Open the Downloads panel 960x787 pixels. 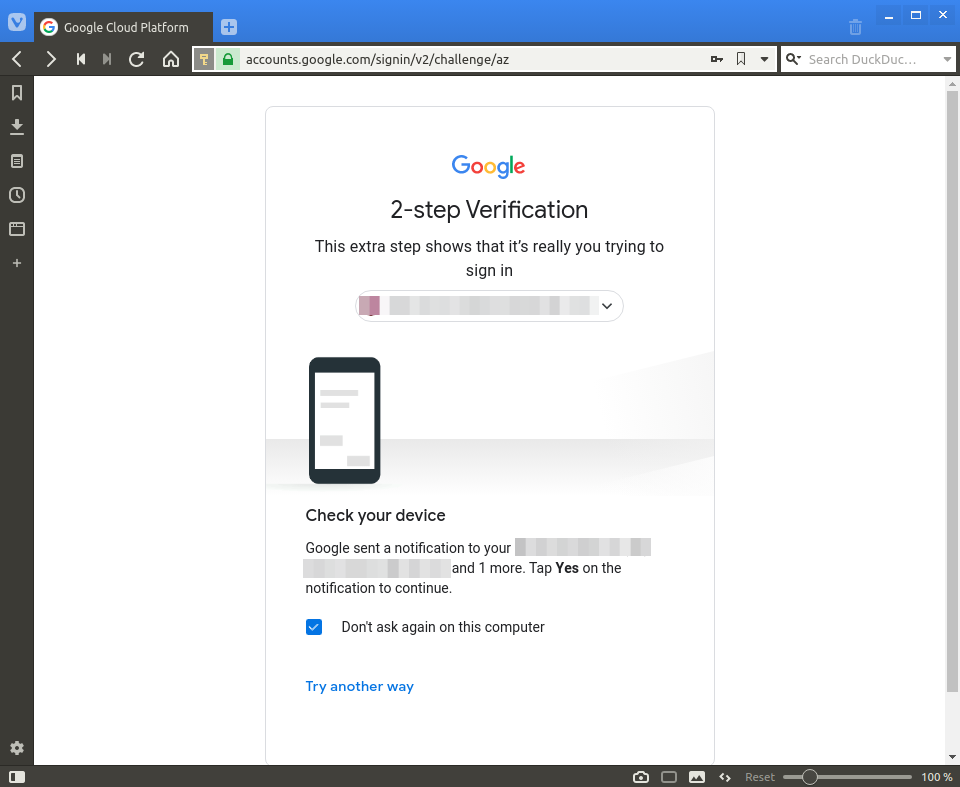pos(17,127)
